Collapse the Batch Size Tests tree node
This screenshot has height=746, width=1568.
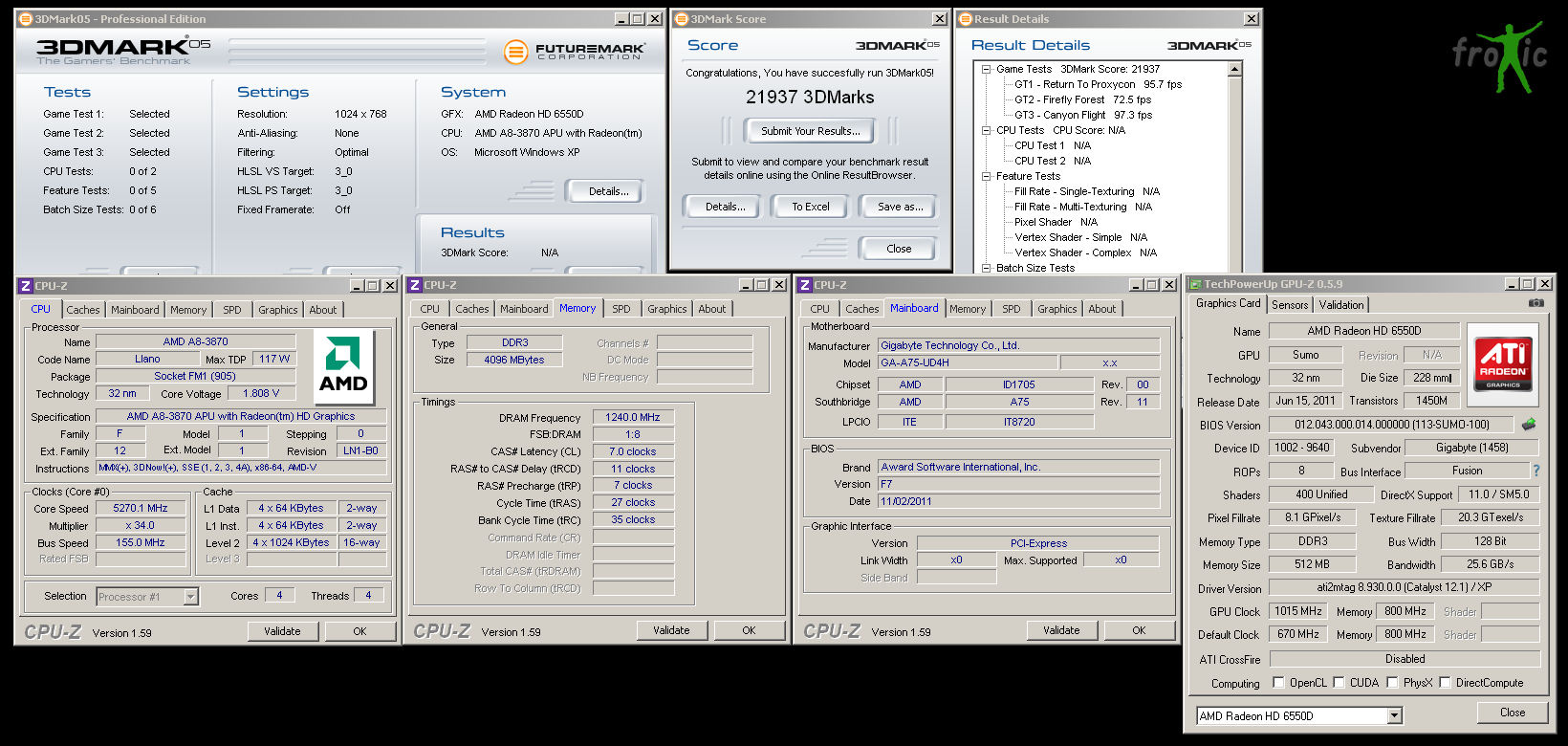pos(986,268)
